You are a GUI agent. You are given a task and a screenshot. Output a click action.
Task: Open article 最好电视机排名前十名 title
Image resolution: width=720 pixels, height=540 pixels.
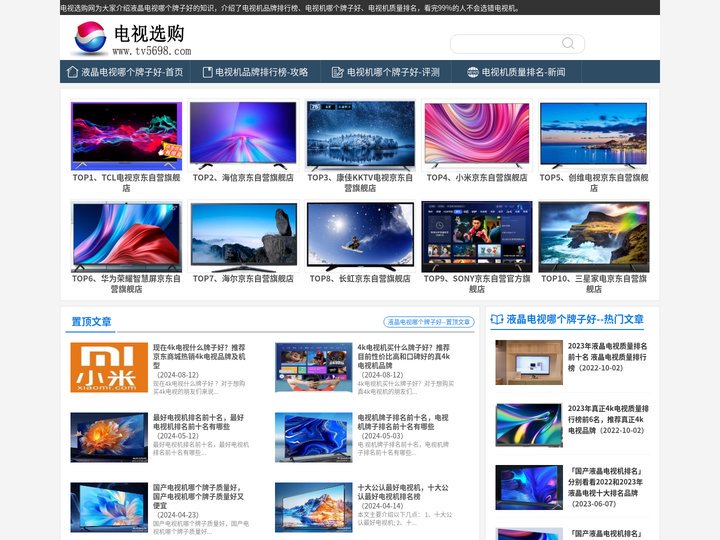pos(198,422)
